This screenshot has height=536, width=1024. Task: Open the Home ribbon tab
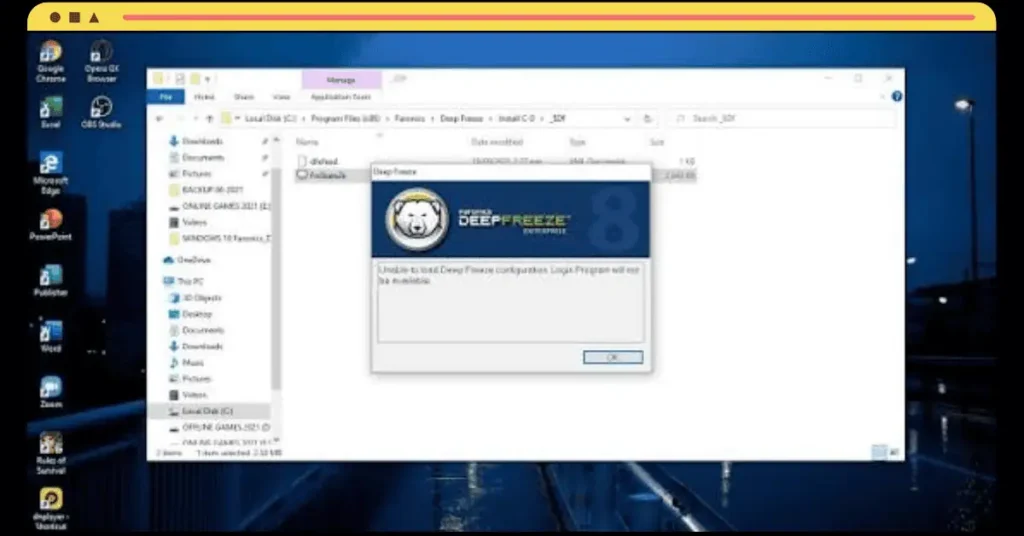click(x=204, y=97)
